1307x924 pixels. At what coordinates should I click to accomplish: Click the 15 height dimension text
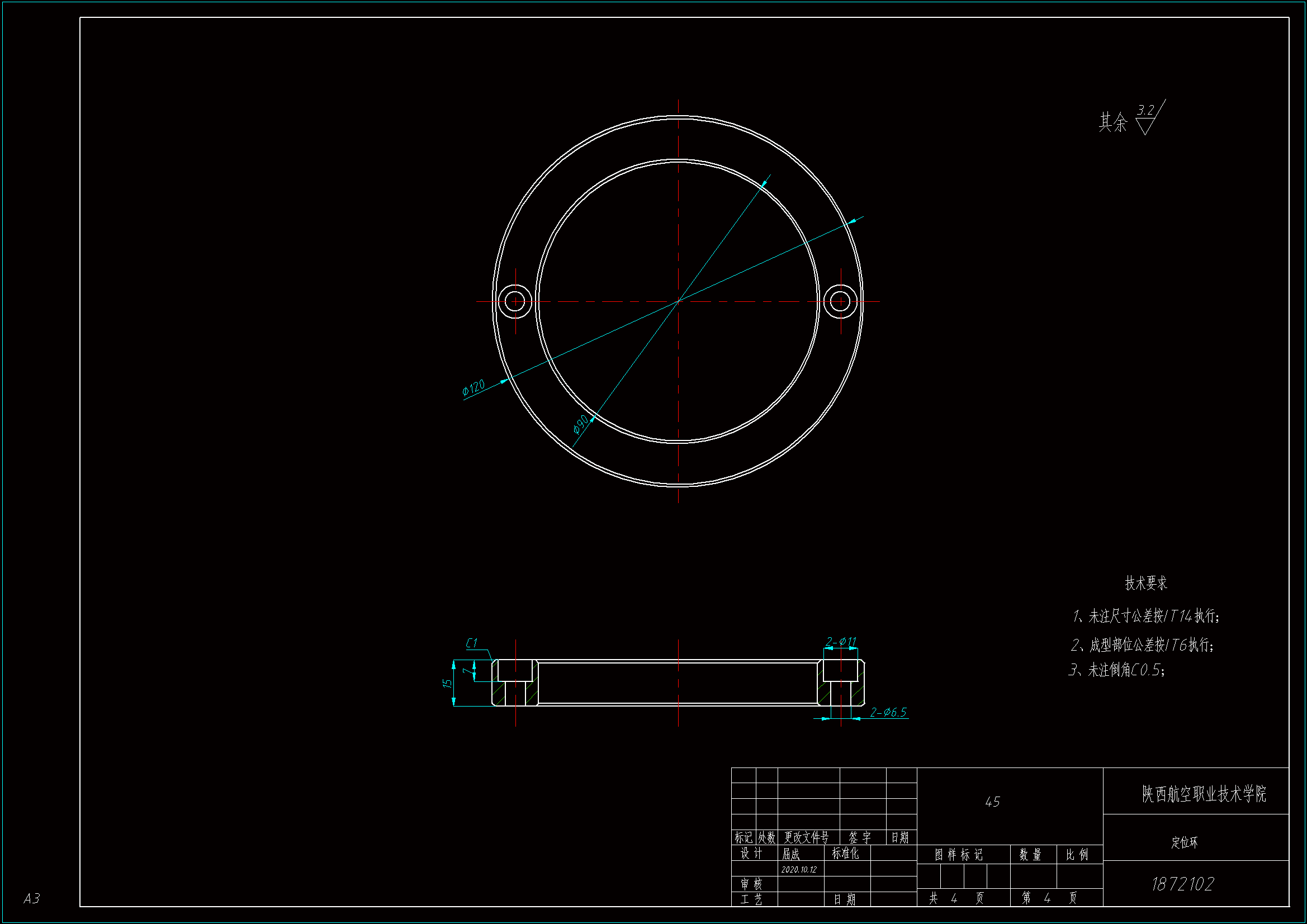[447, 683]
